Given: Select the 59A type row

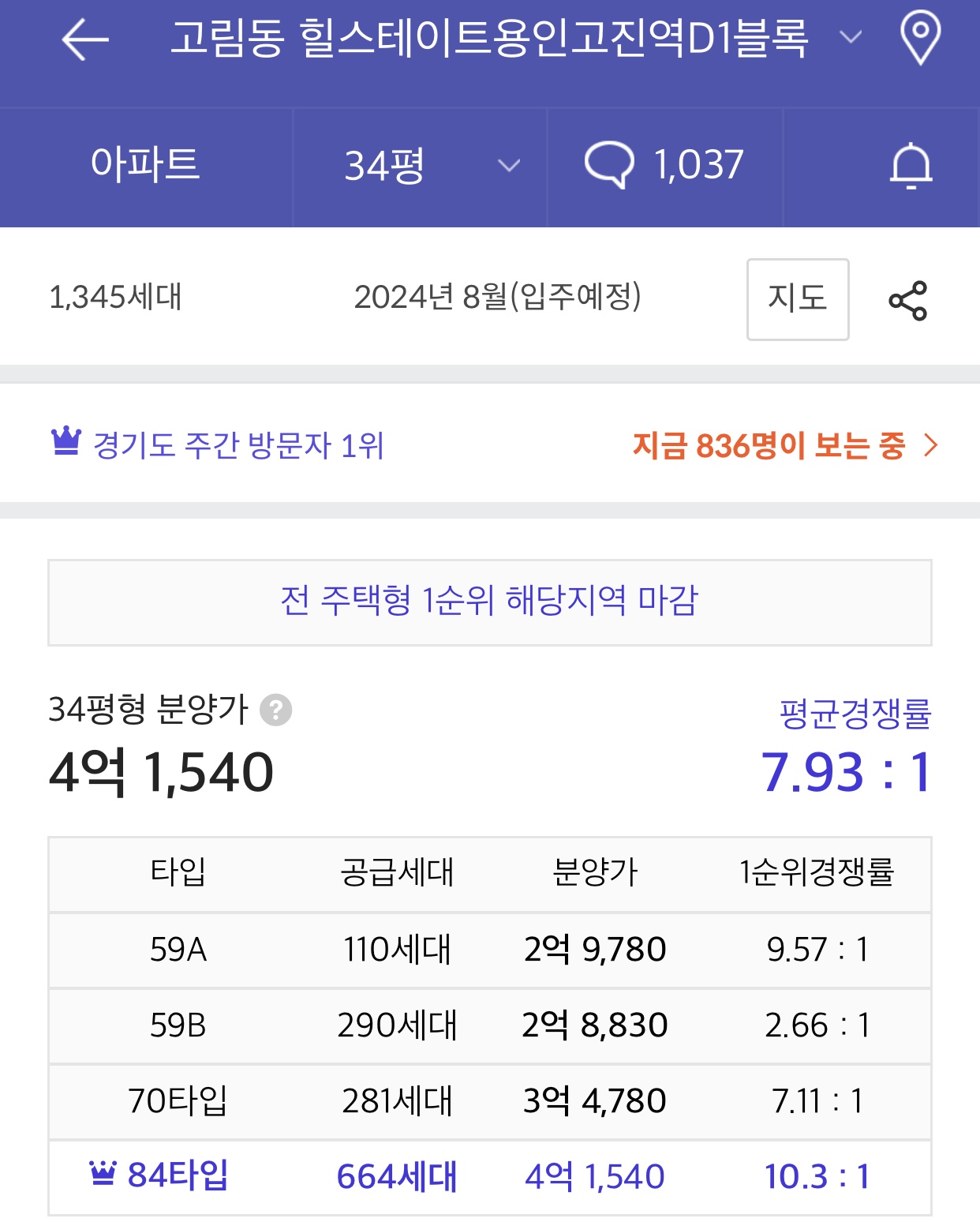Looking at the screenshot, I should tap(490, 950).
